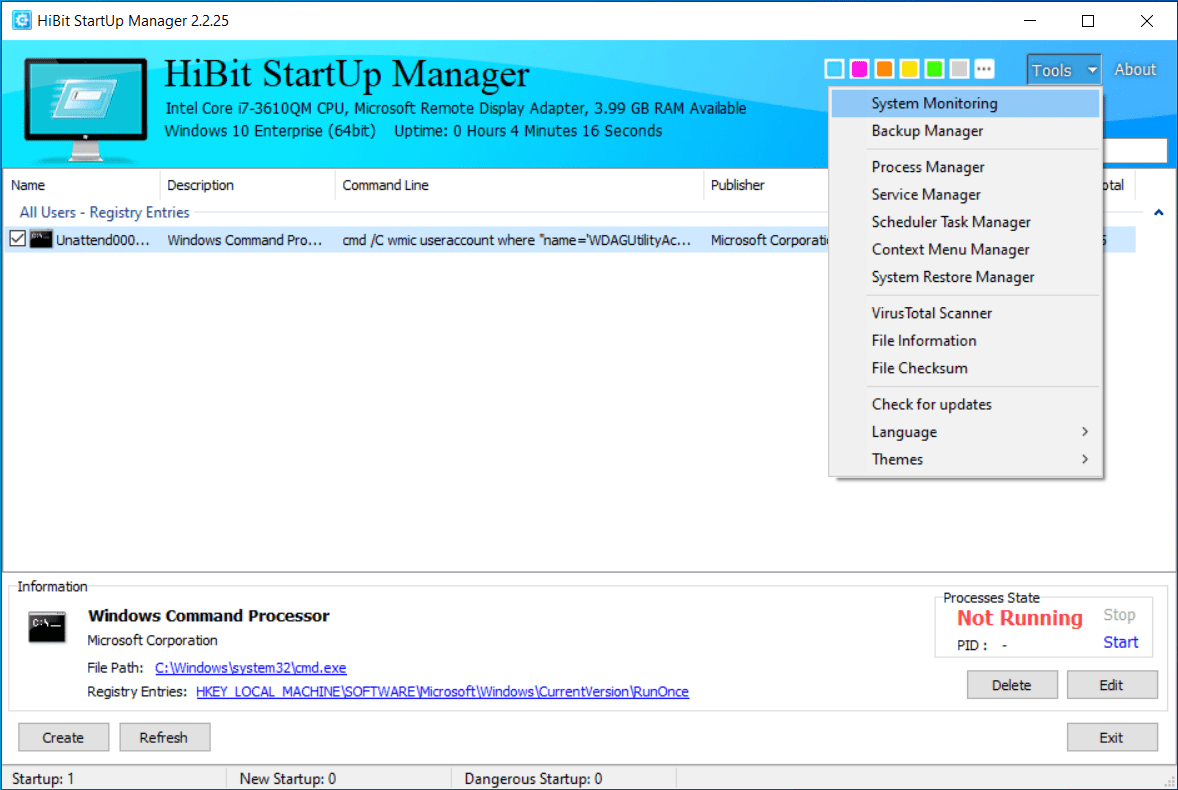Click 'Dangerous Startup: 0' status entry

coord(533,779)
